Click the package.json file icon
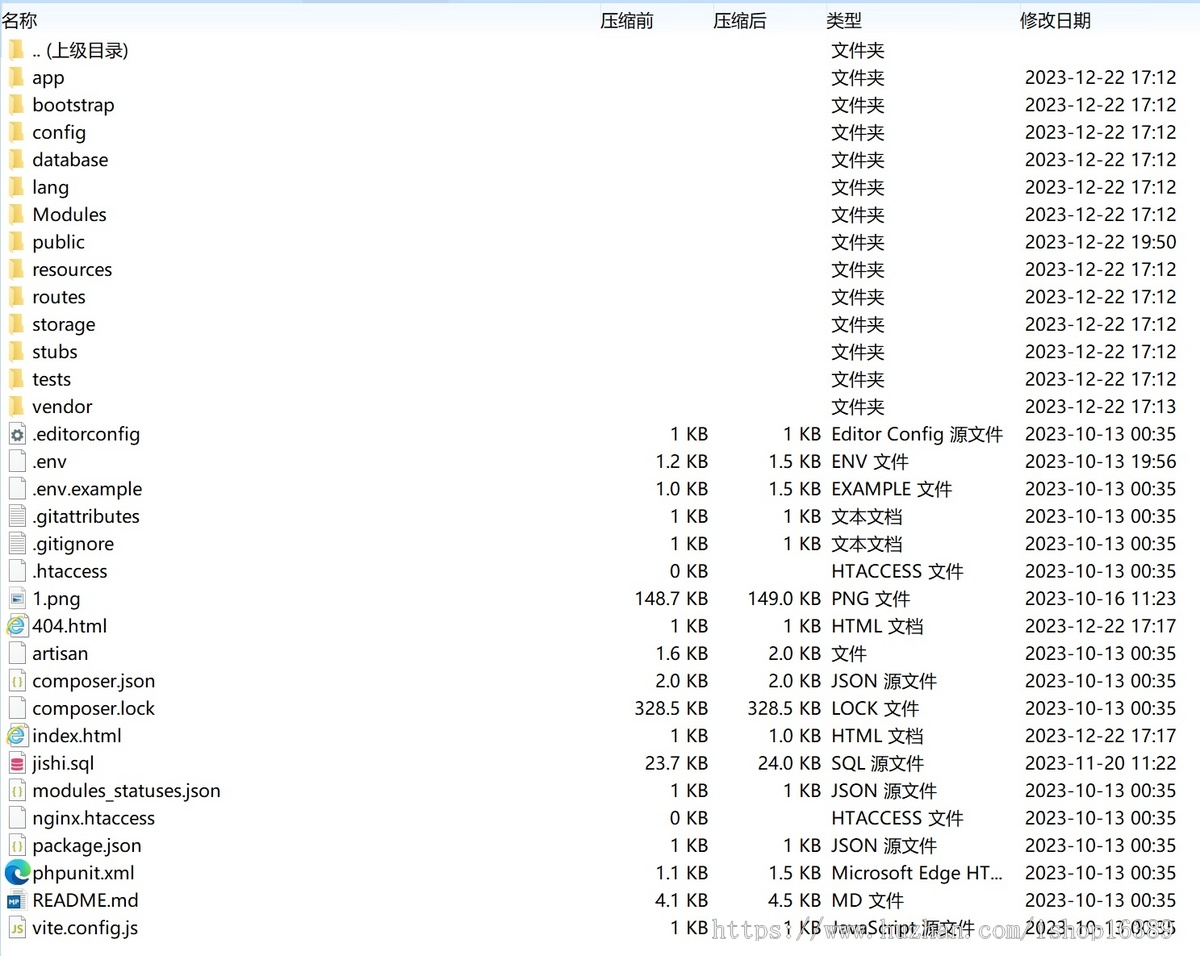 17,846
